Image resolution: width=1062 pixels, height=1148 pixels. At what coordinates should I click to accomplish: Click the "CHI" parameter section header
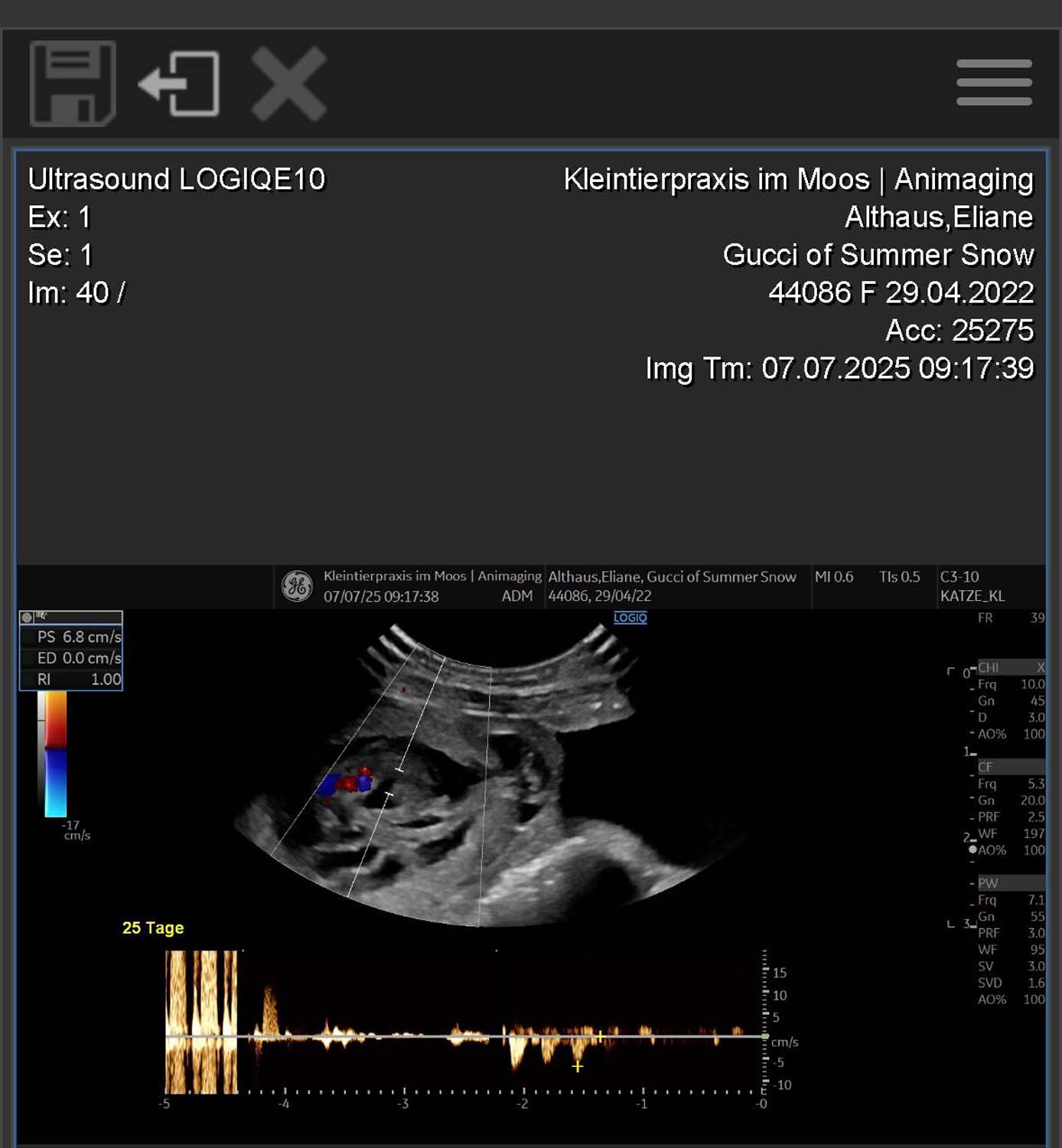1012,667
